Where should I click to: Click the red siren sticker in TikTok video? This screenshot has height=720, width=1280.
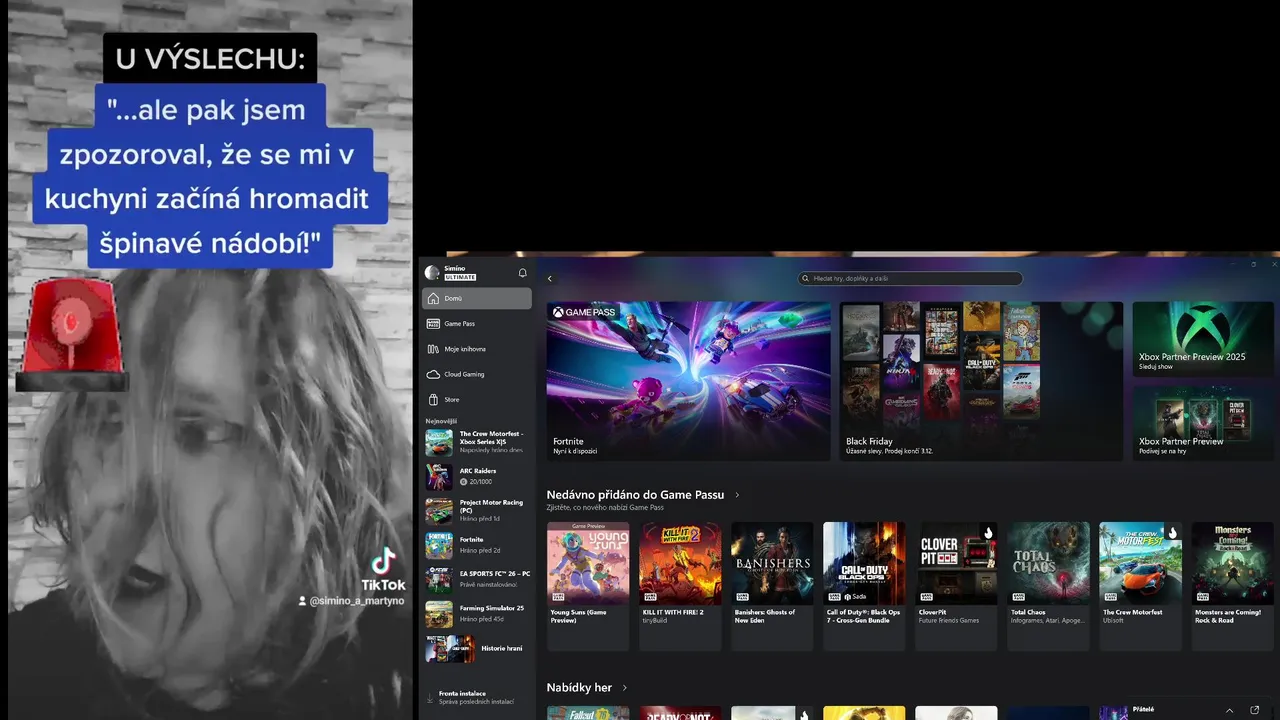tap(71, 334)
